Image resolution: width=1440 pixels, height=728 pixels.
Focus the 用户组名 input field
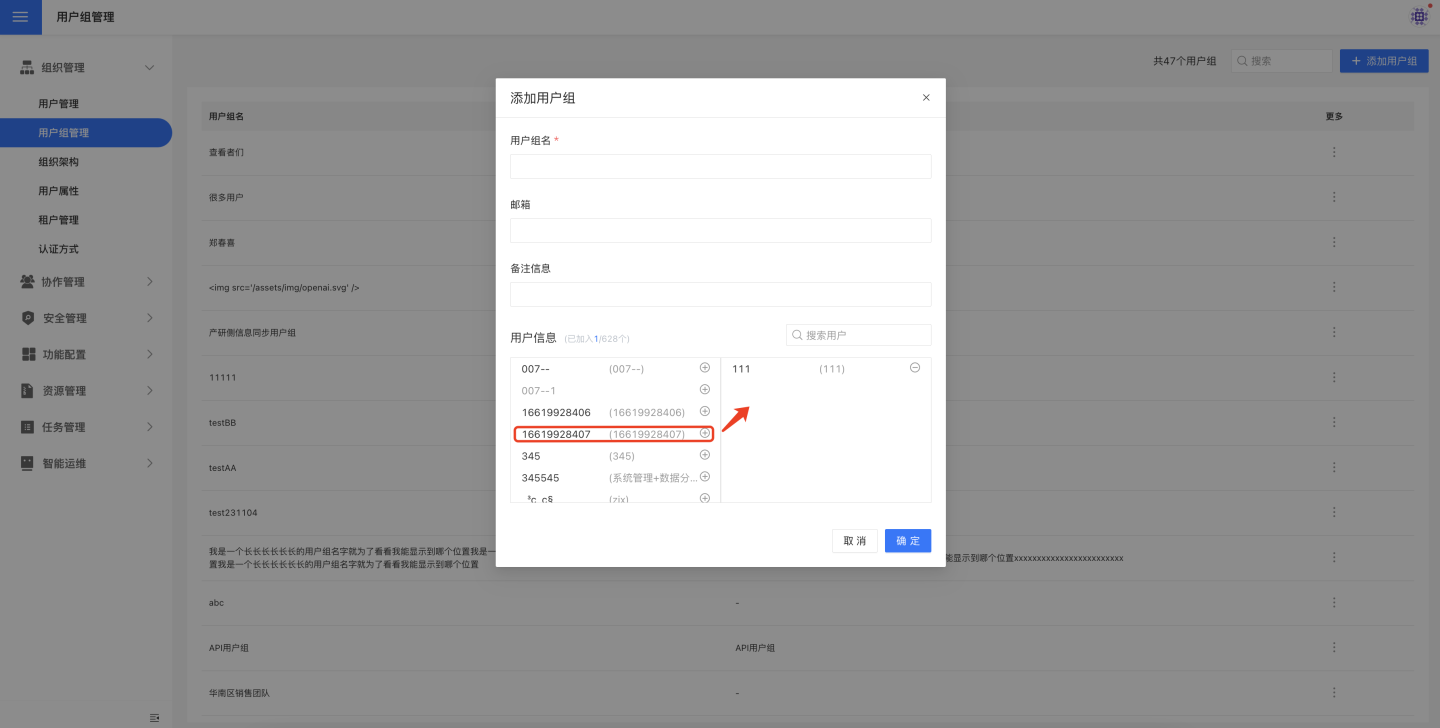pyautogui.click(x=720, y=166)
